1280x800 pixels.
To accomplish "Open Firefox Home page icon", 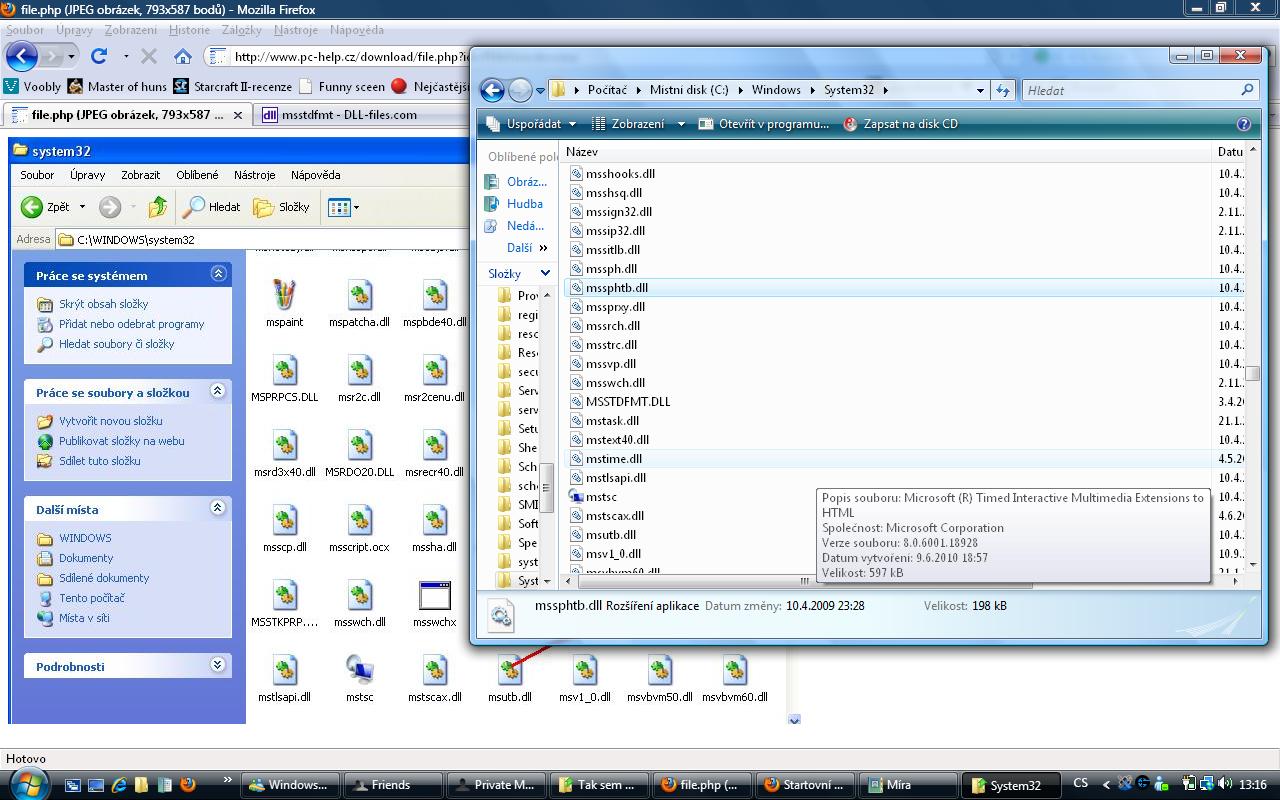I will pyautogui.click(x=182, y=56).
